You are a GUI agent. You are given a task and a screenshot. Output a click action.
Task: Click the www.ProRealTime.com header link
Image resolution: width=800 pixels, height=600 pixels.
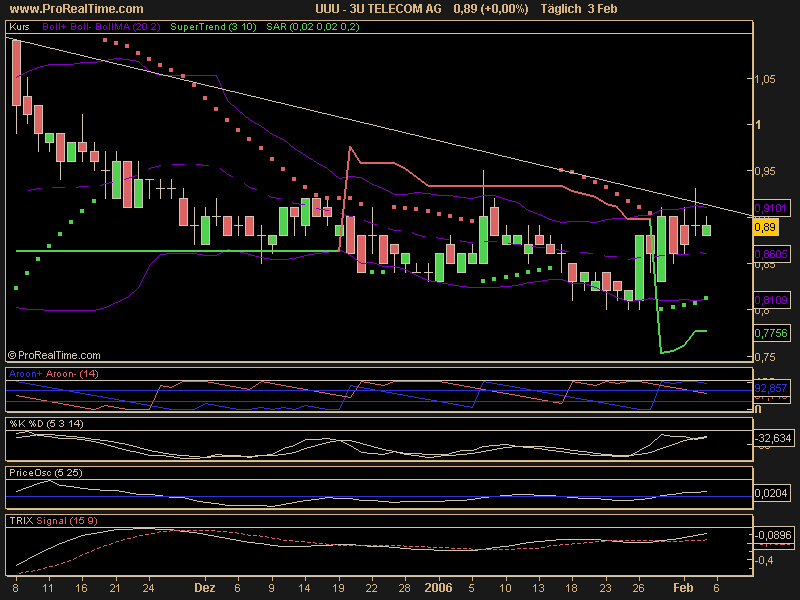click(x=77, y=9)
